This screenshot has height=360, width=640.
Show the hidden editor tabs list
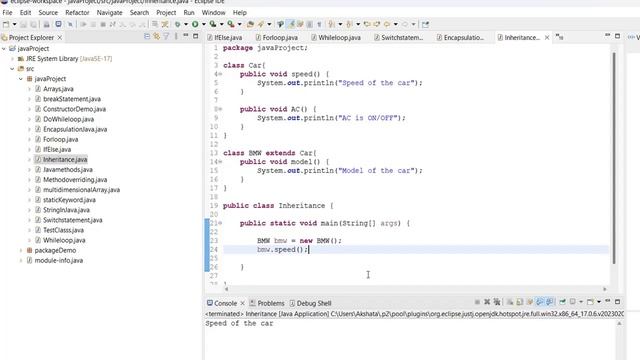tap(560, 37)
